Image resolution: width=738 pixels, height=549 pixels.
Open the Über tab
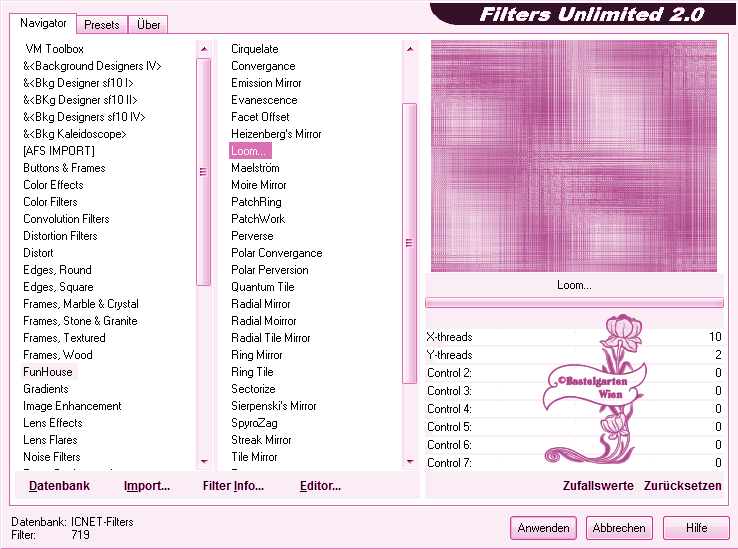pos(148,24)
